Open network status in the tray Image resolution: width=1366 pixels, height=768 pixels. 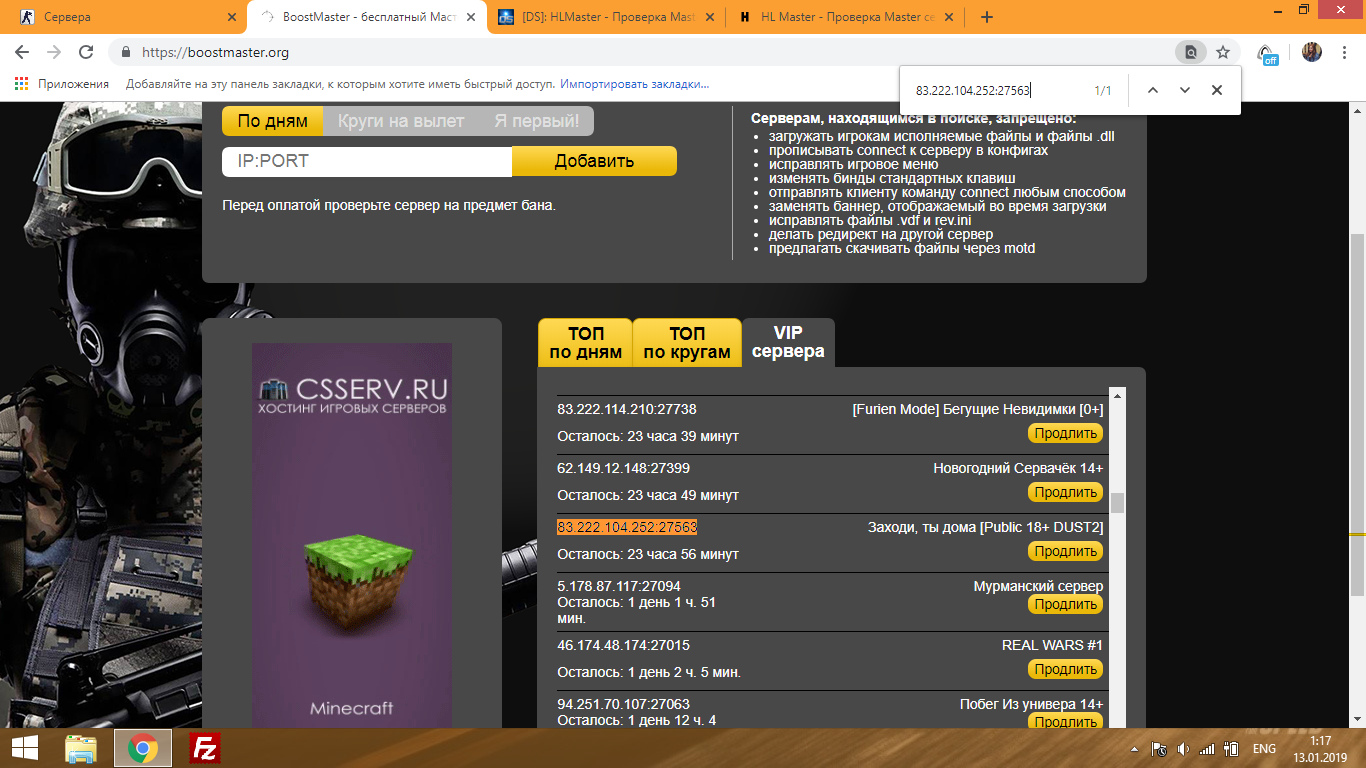[x=1207, y=749]
